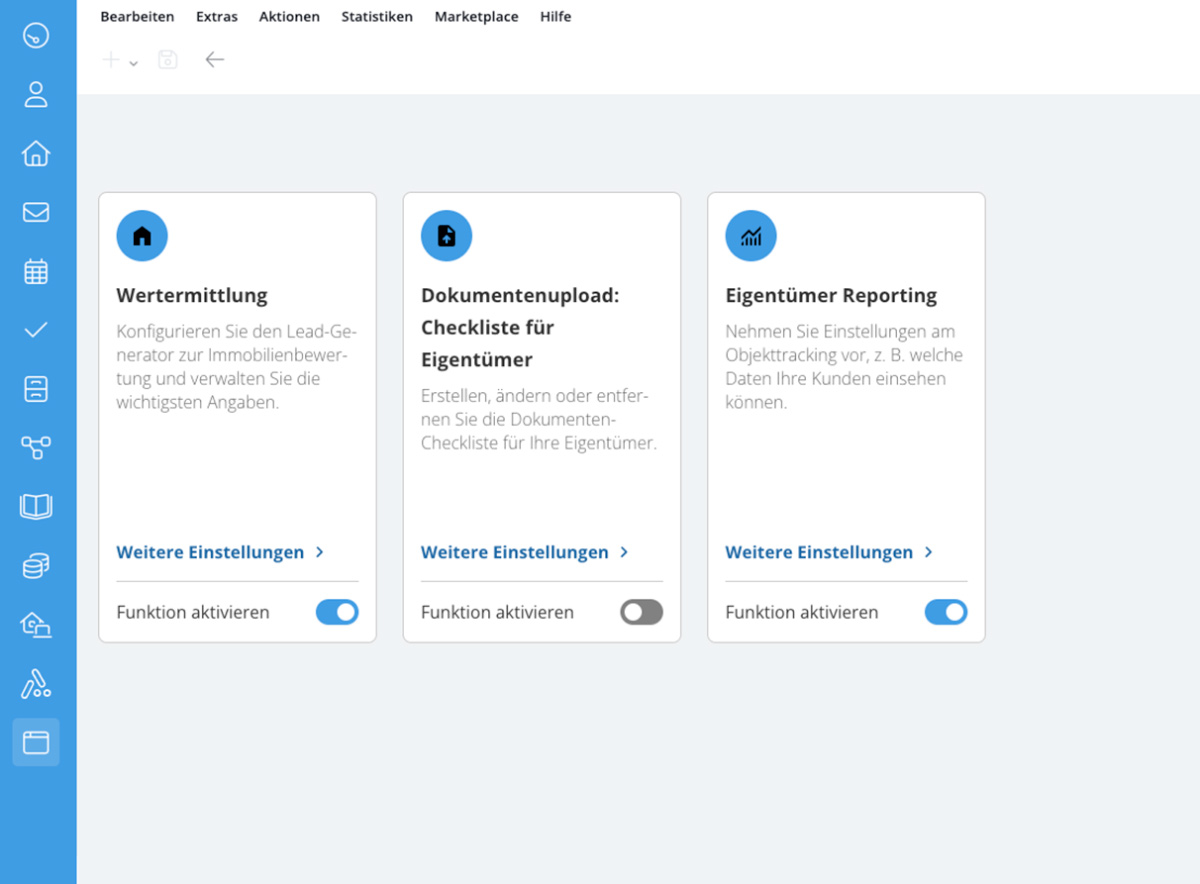Open the process workflow icon in sidebar
This screenshot has height=884, width=1200.
click(x=36, y=447)
